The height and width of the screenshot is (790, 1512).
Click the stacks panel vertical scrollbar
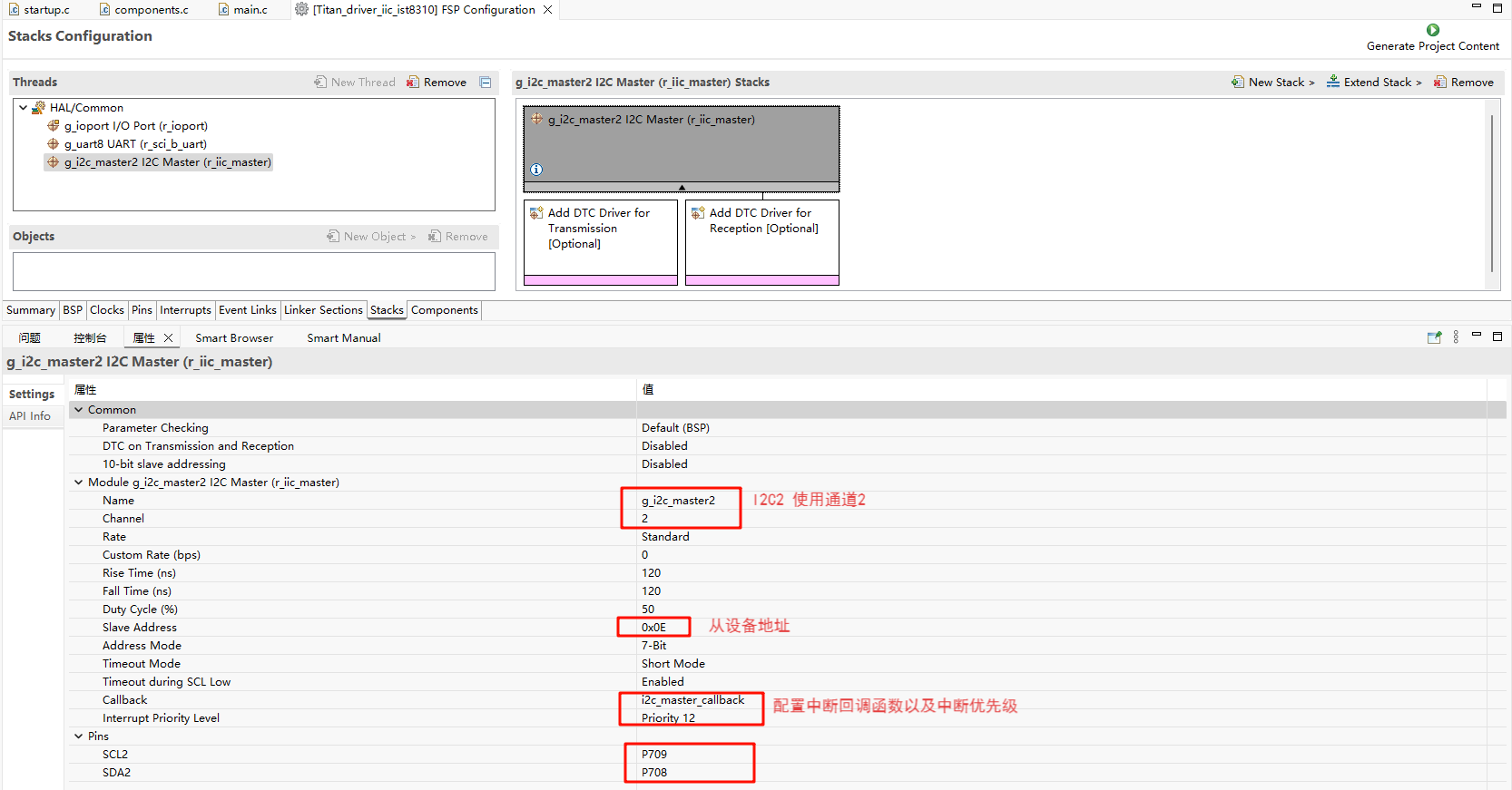tap(1491, 192)
